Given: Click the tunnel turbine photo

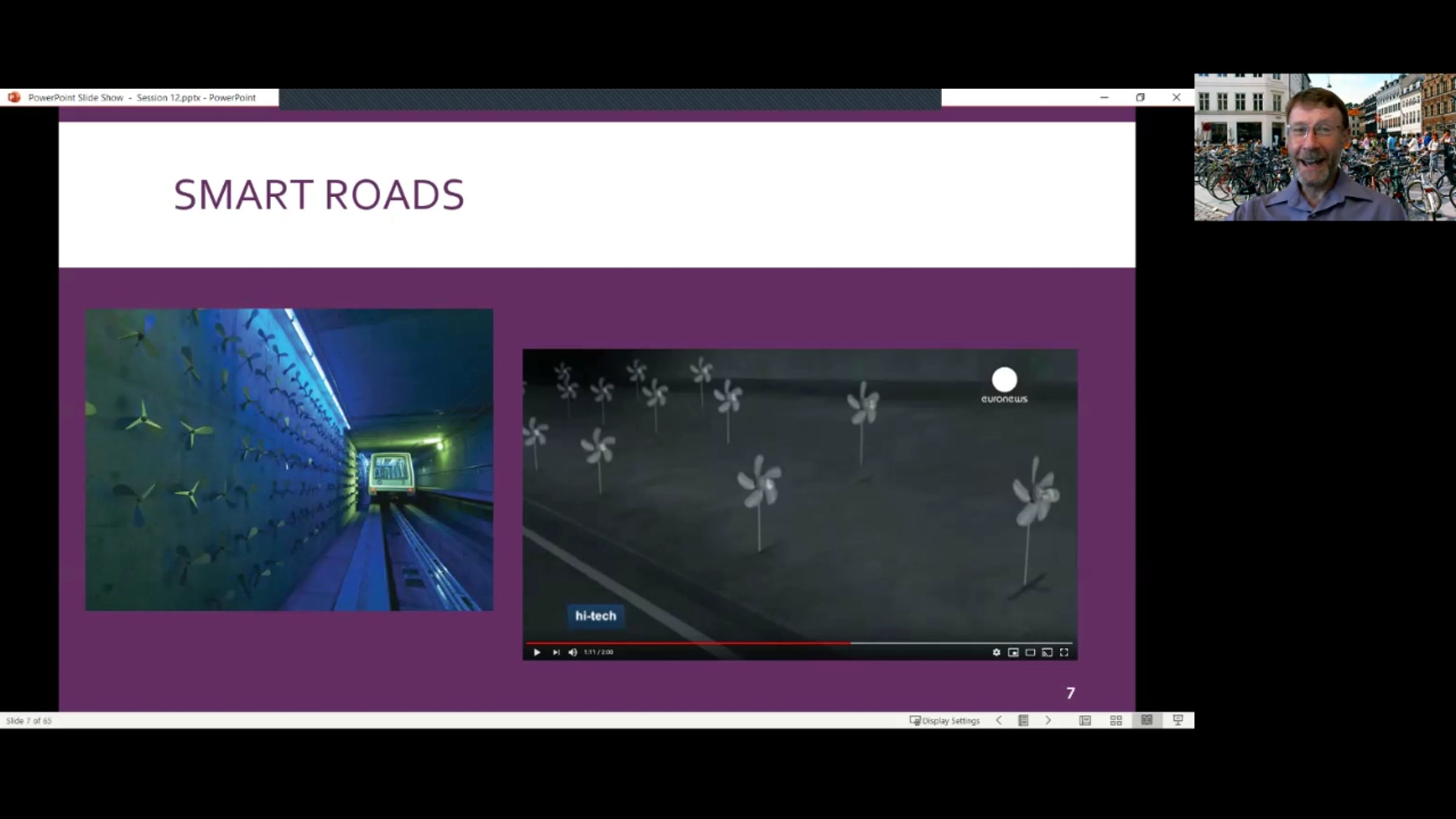Looking at the screenshot, I should (289, 459).
